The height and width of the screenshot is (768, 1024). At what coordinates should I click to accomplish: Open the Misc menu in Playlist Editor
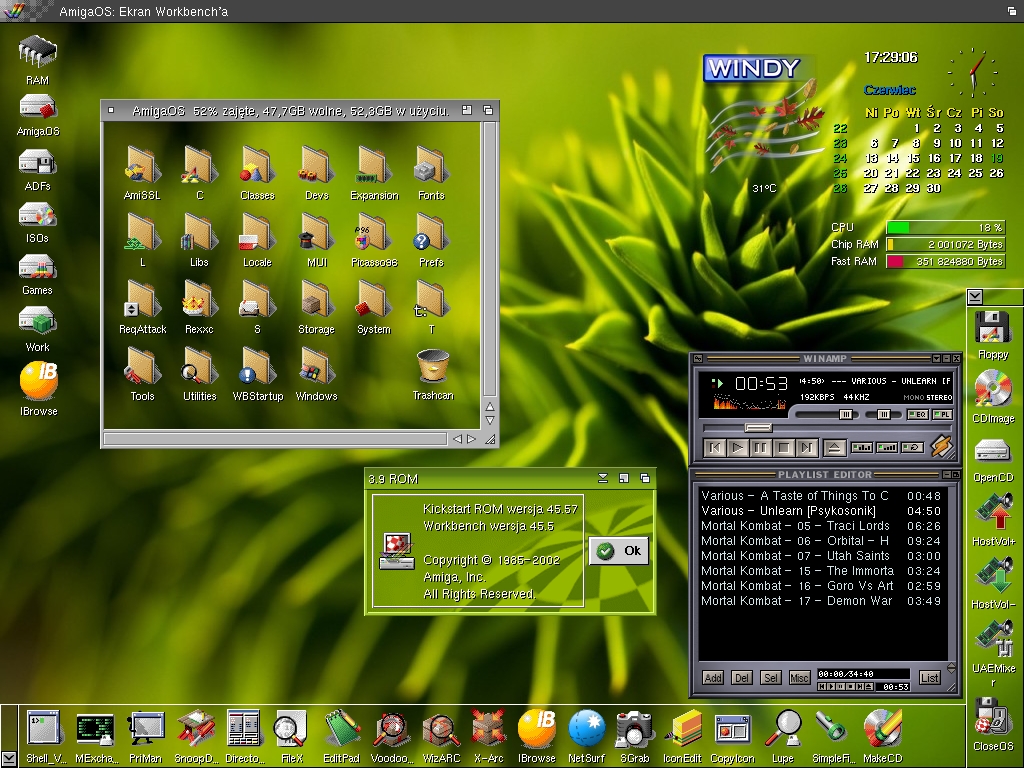pyautogui.click(x=799, y=678)
